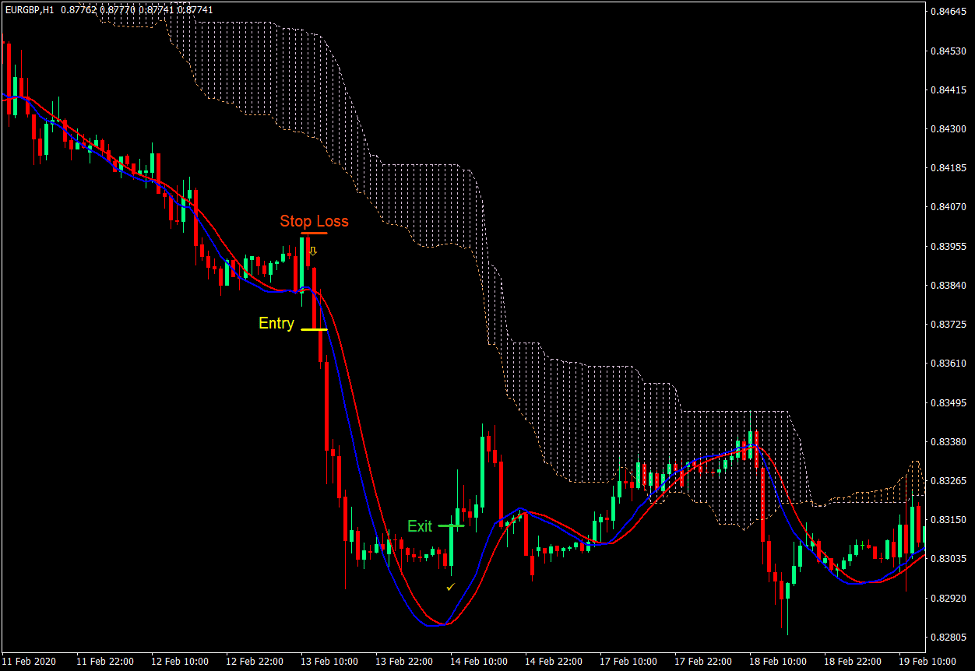Click the 13 Feb 10:00 timestamp label

click(x=330, y=661)
